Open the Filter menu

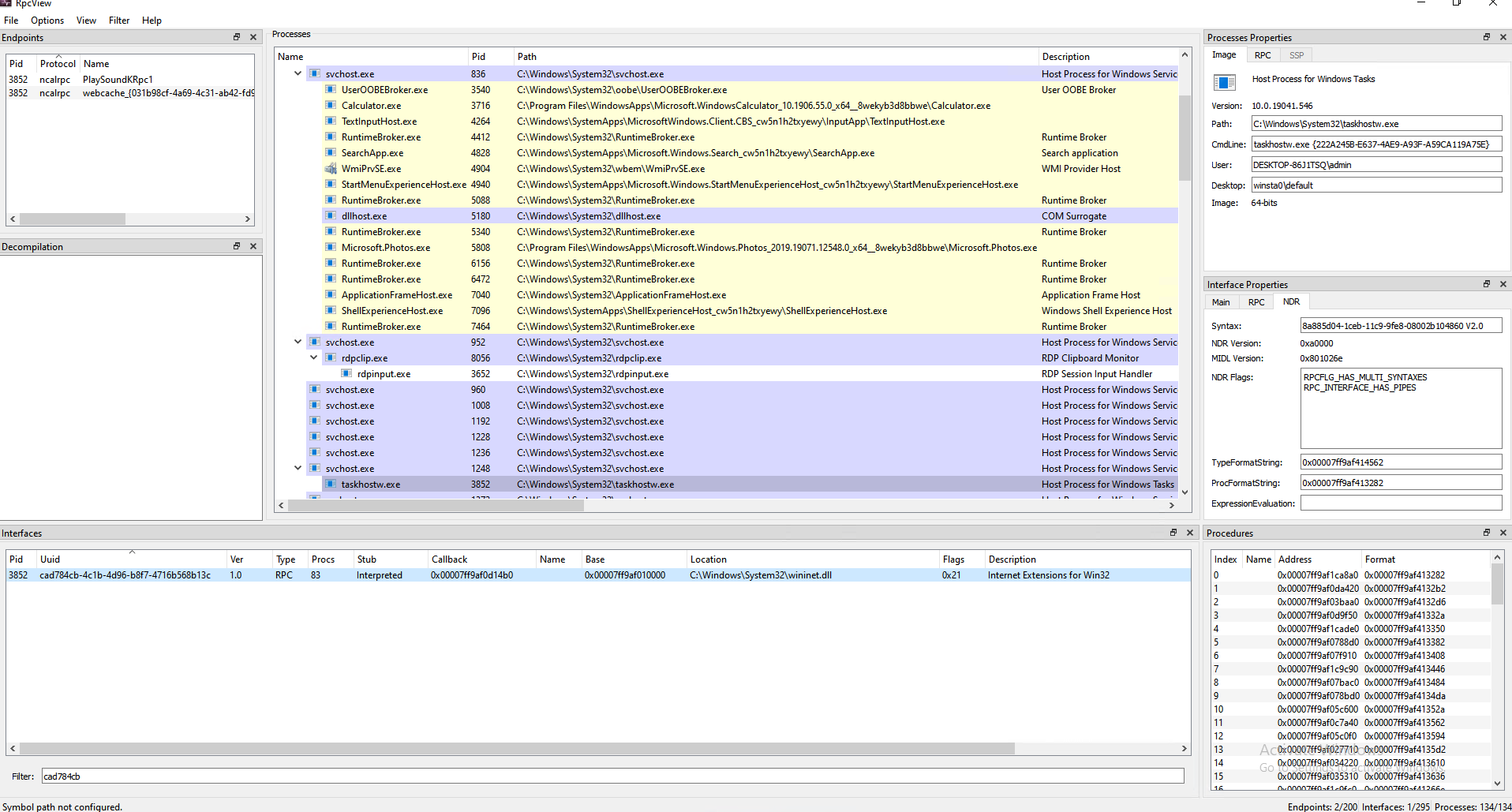(x=119, y=21)
